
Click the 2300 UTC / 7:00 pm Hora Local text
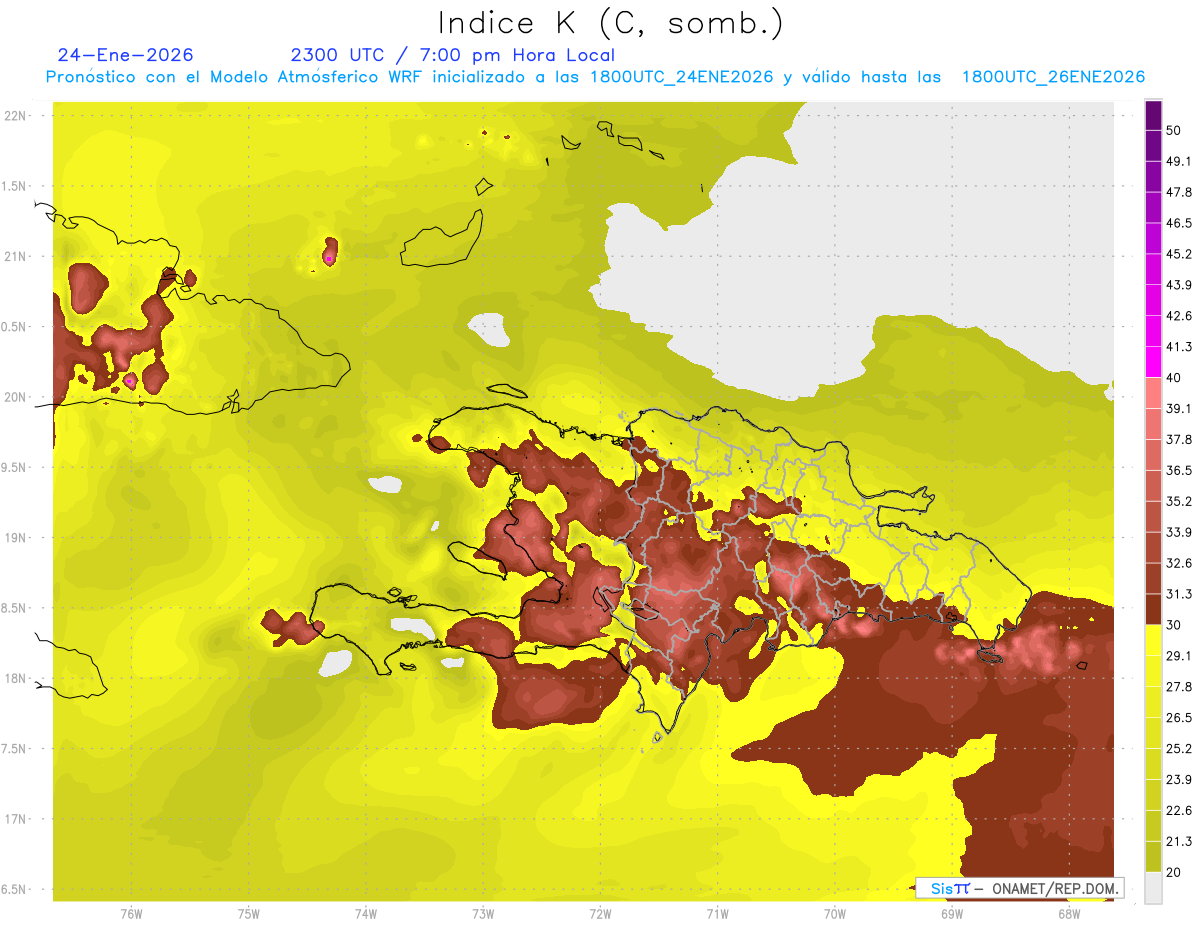click(x=452, y=55)
